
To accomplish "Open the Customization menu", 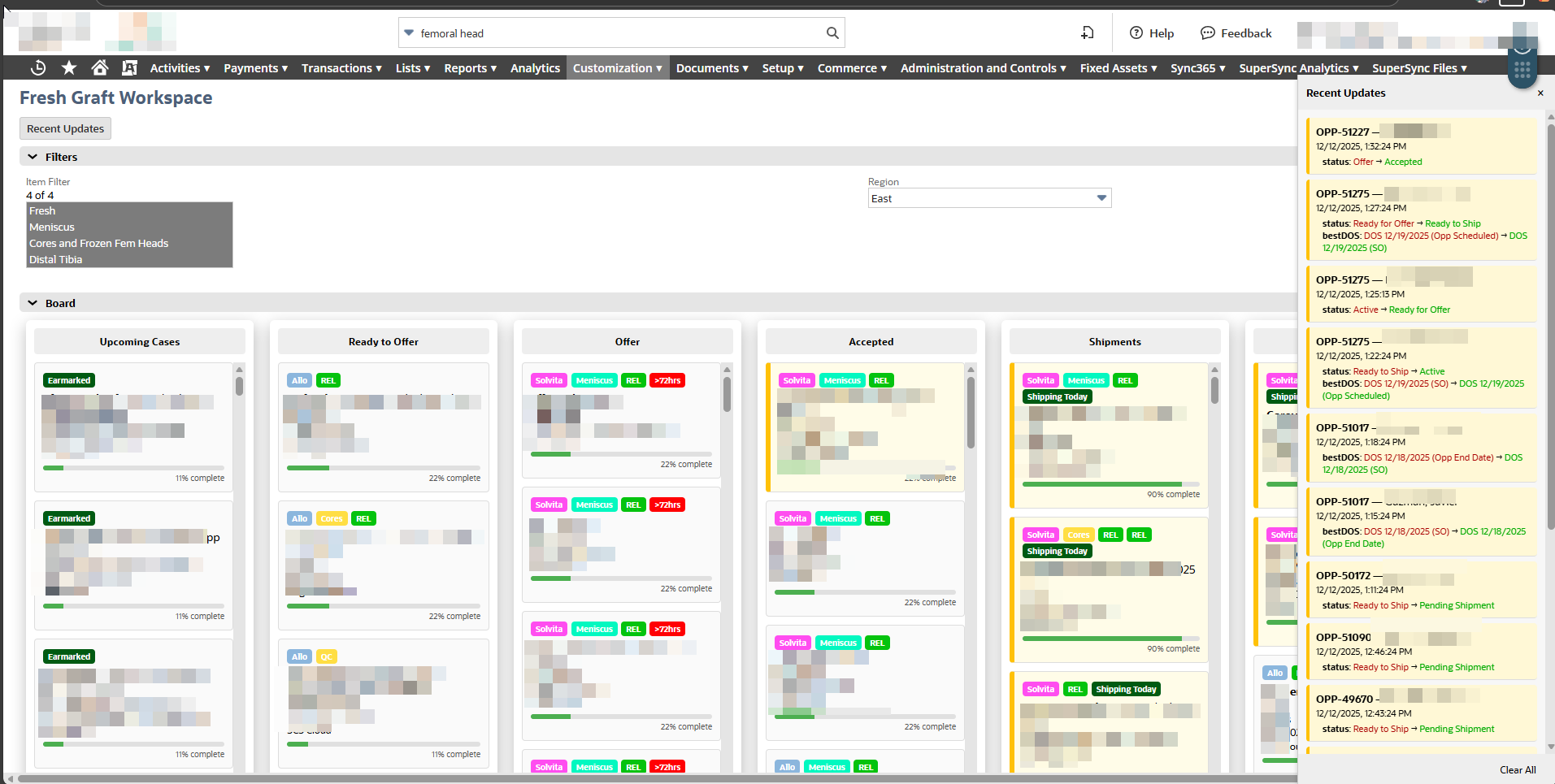I will coord(618,68).
